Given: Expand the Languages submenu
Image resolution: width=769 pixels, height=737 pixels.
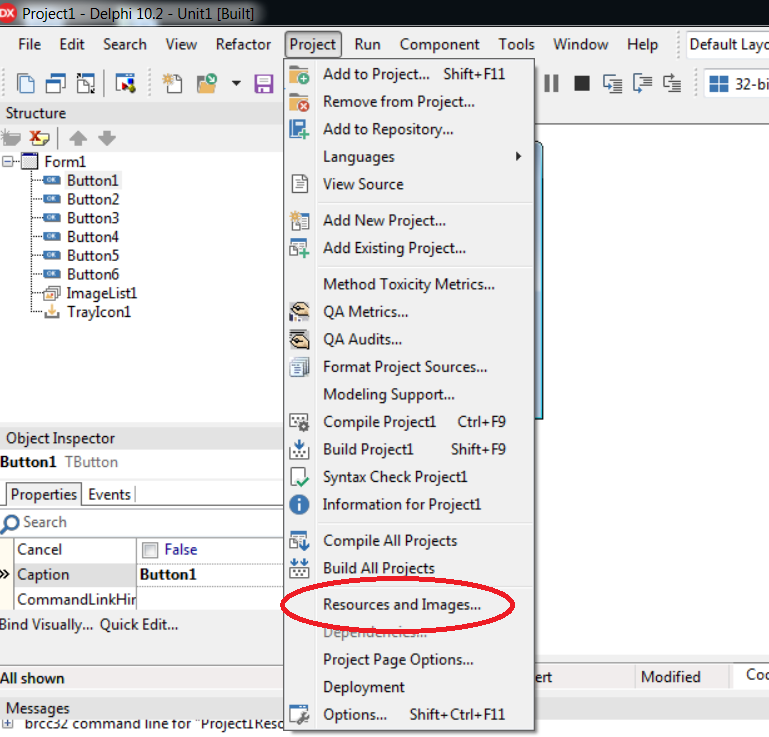Looking at the screenshot, I should tap(409, 156).
